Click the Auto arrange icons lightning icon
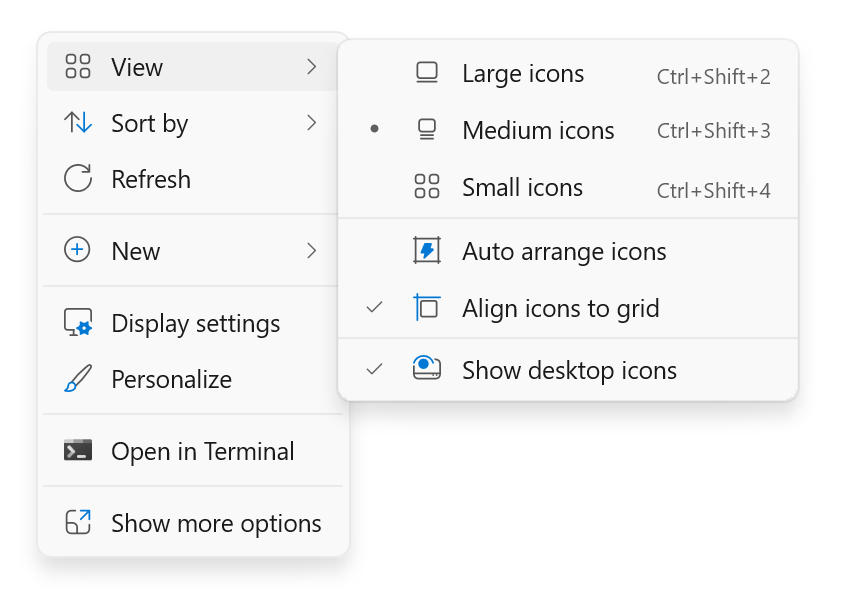The height and width of the screenshot is (594, 850). point(427,251)
